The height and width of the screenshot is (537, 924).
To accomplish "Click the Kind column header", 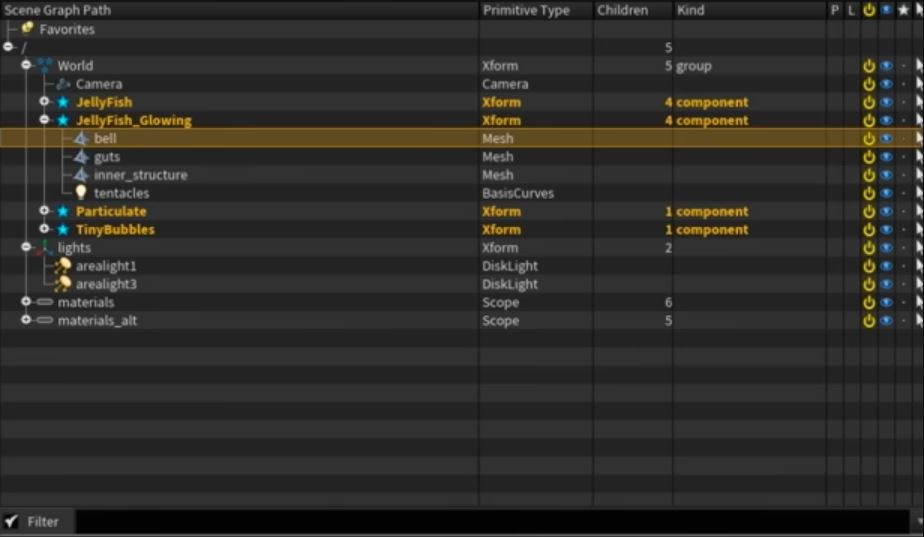I will [750, 10].
